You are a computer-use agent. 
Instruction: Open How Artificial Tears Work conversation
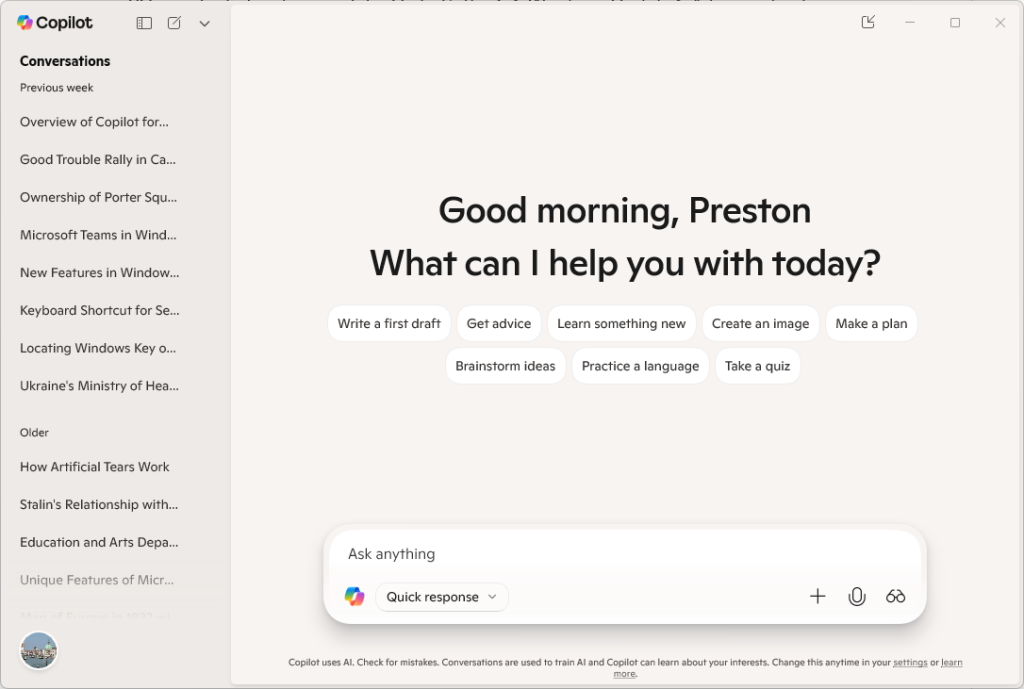95,467
